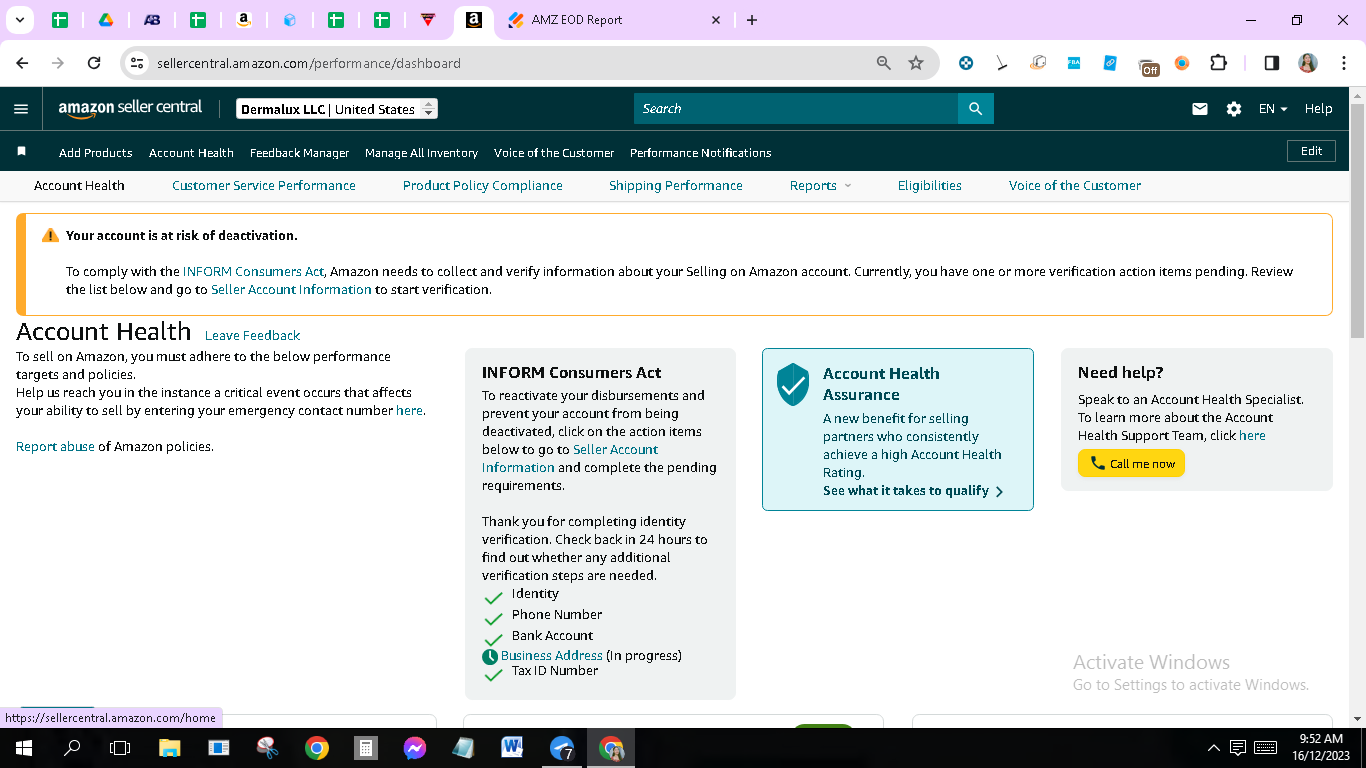This screenshot has height=768, width=1366.
Task: Open Feedback Manager in the top navigation
Action: pyautogui.click(x=300, y=152)
